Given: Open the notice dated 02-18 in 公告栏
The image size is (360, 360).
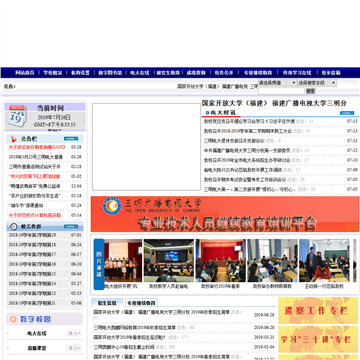Looking at the screenshot, I should (x=34, y=166).
